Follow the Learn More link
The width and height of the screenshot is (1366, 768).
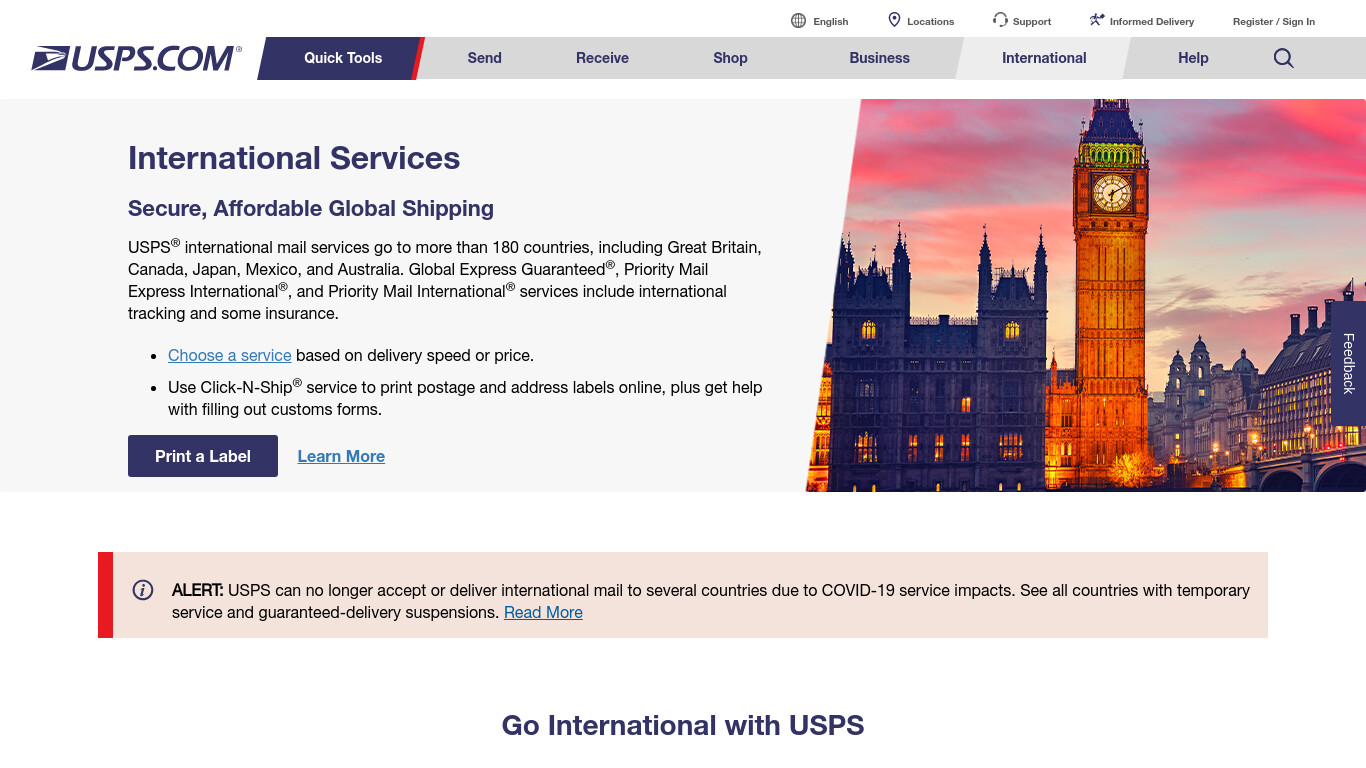coord(341,456)
